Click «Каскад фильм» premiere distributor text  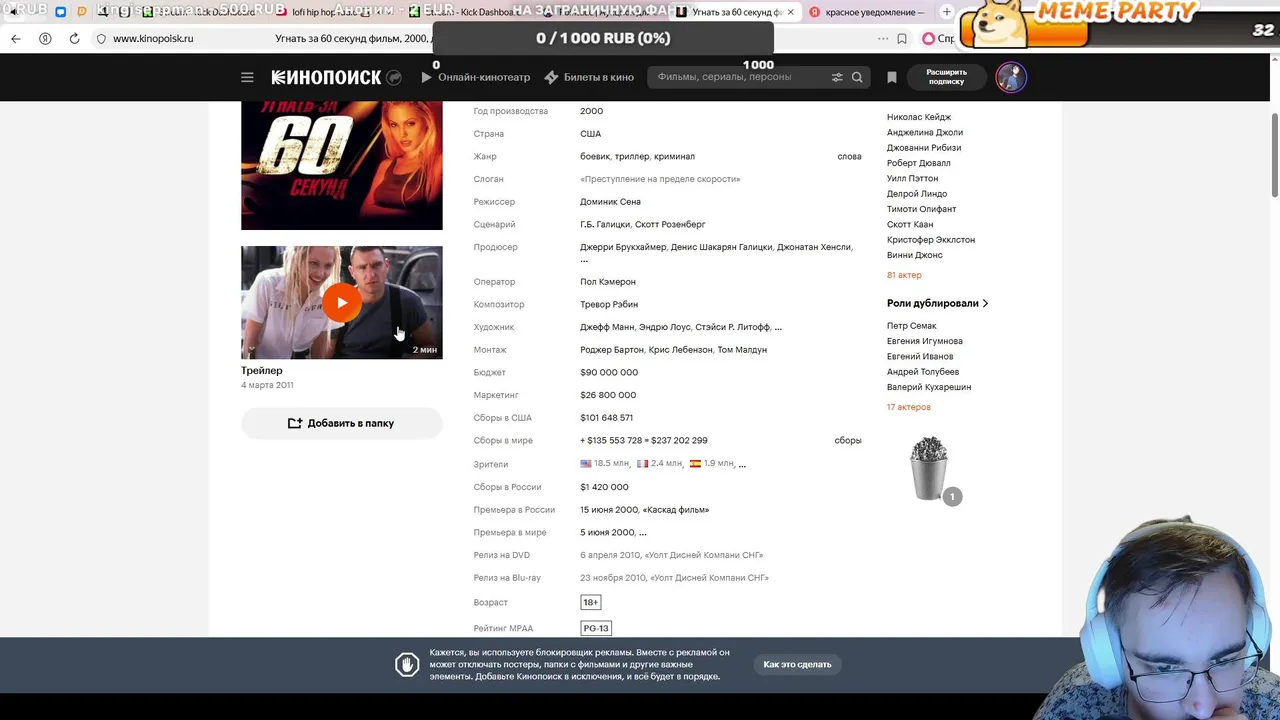click(x=676, y=510)
